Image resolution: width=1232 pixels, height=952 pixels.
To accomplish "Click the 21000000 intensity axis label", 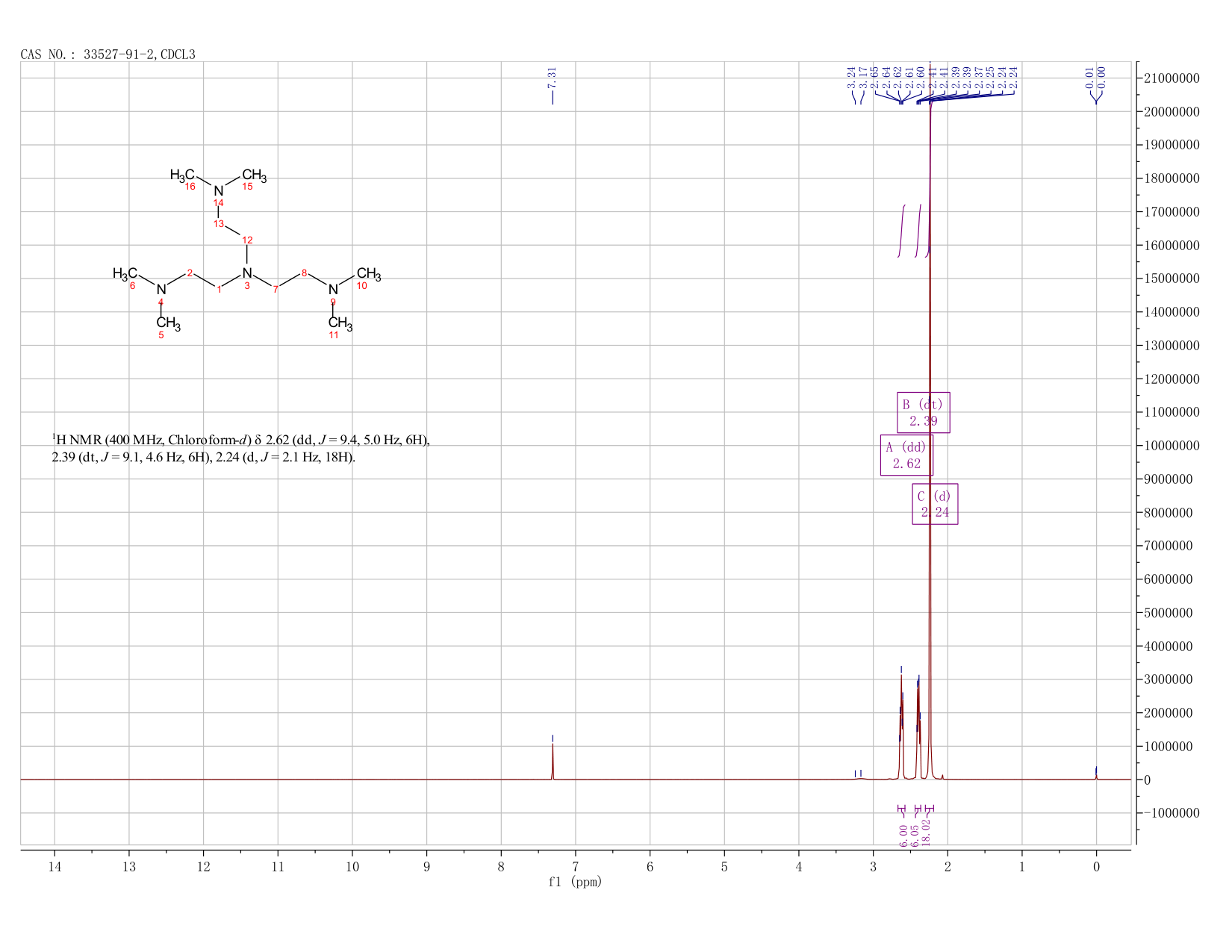I will pyautogui.click(x=1172, y=78).
